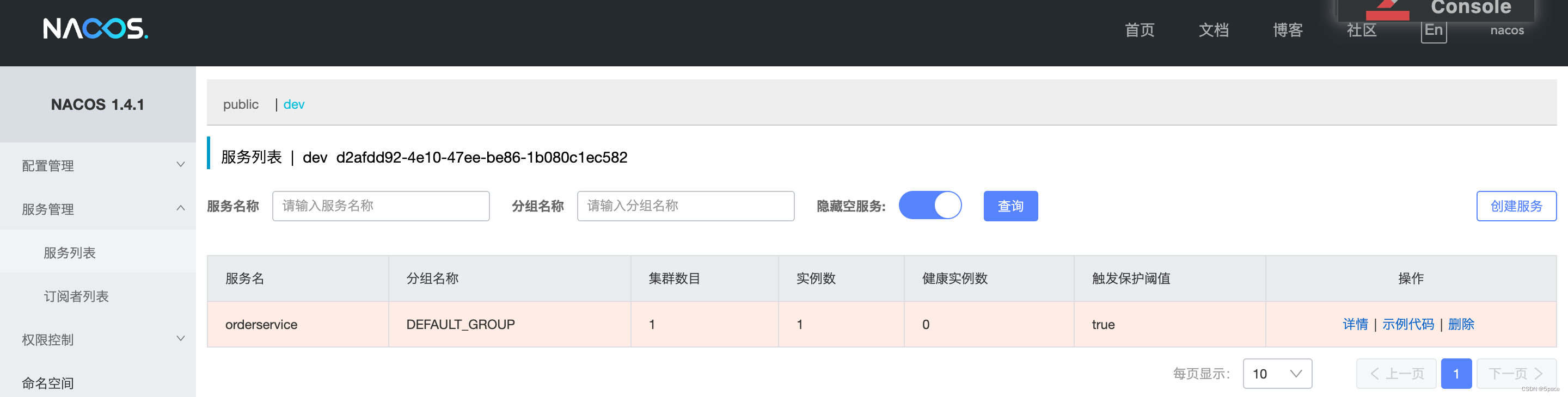Focus the 服务名称 input field

pyautogui.click(x=381, y=206)
